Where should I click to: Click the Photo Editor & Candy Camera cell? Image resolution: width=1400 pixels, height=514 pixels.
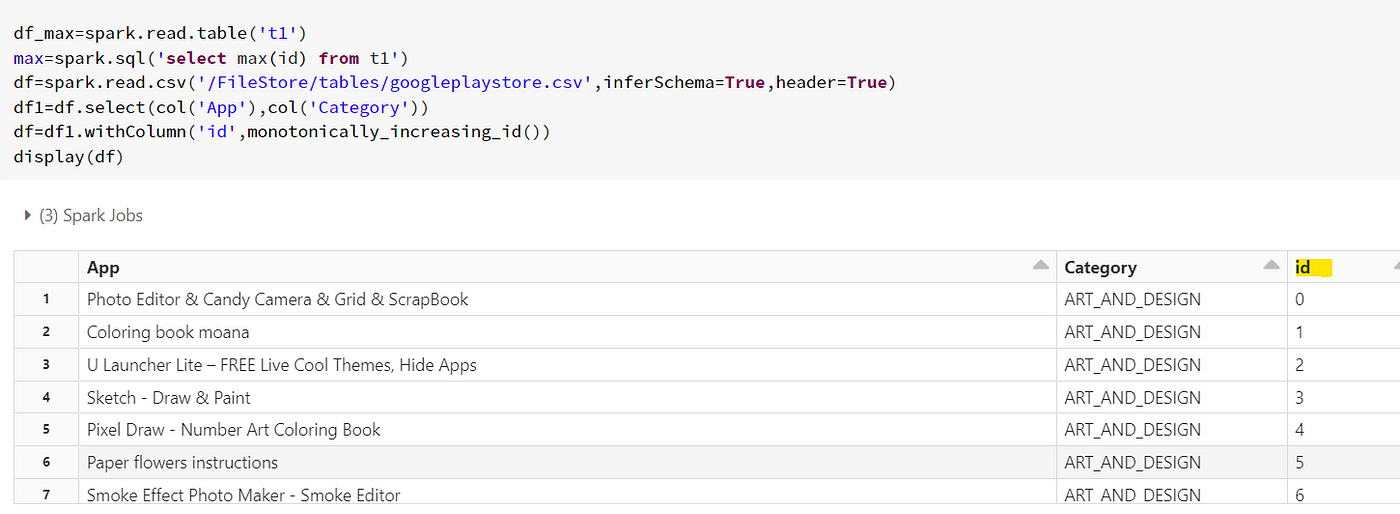click(x=568, y=299)
